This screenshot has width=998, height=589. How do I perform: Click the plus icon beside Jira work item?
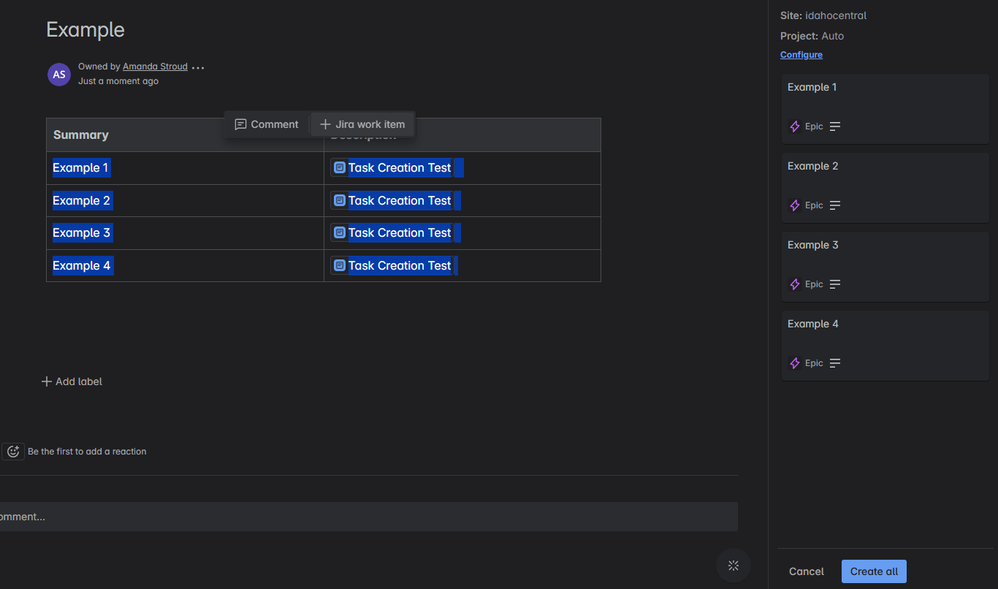[325, 124]
